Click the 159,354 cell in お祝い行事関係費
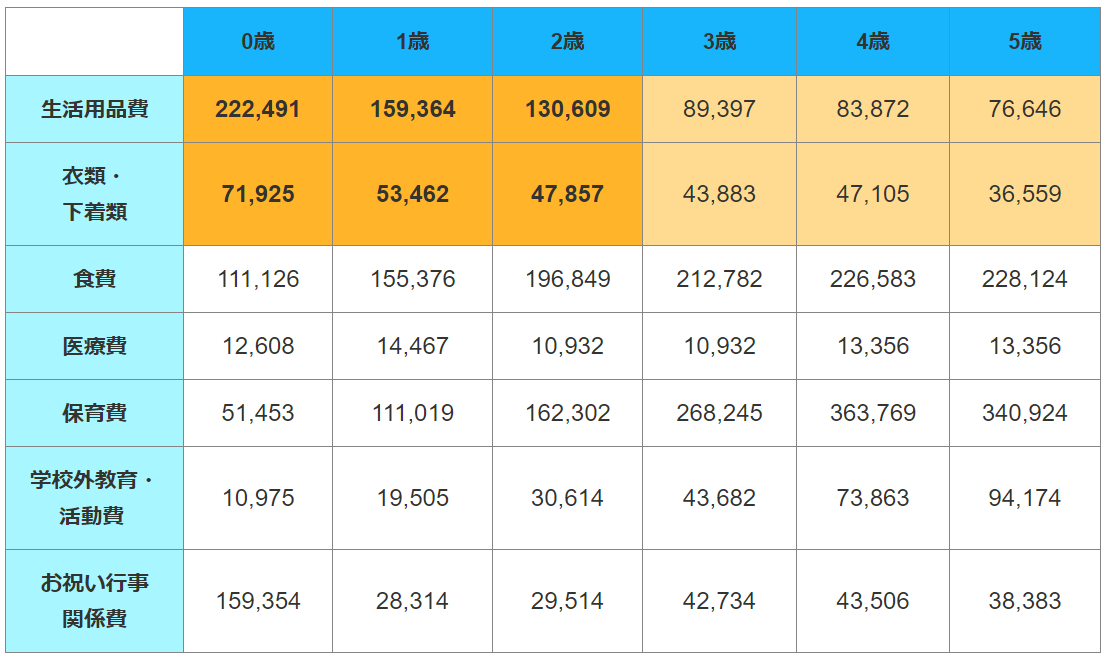 tap(258, 601)
